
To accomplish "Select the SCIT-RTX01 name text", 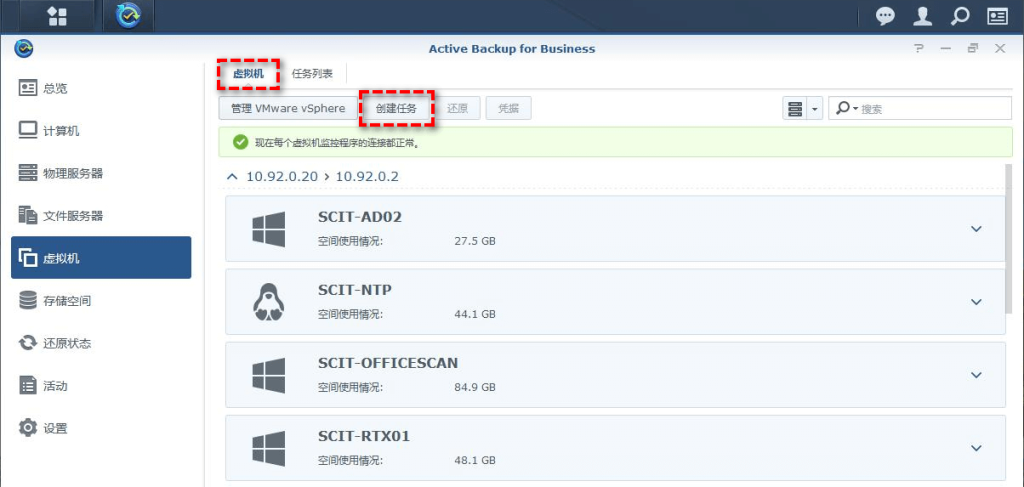I will (364, 435).
